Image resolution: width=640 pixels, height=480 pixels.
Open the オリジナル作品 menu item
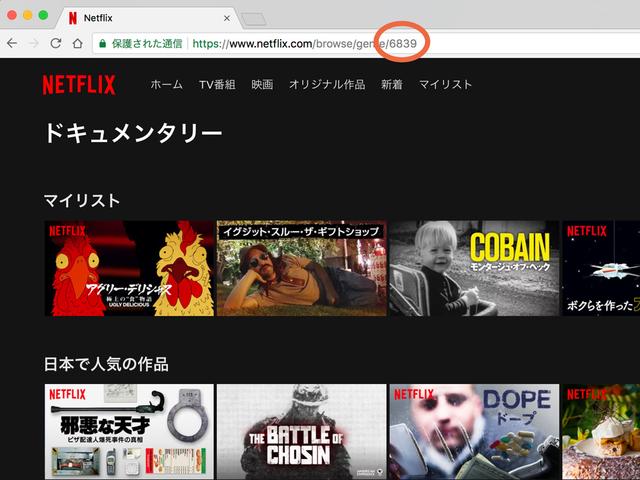(x=327, y=84)
